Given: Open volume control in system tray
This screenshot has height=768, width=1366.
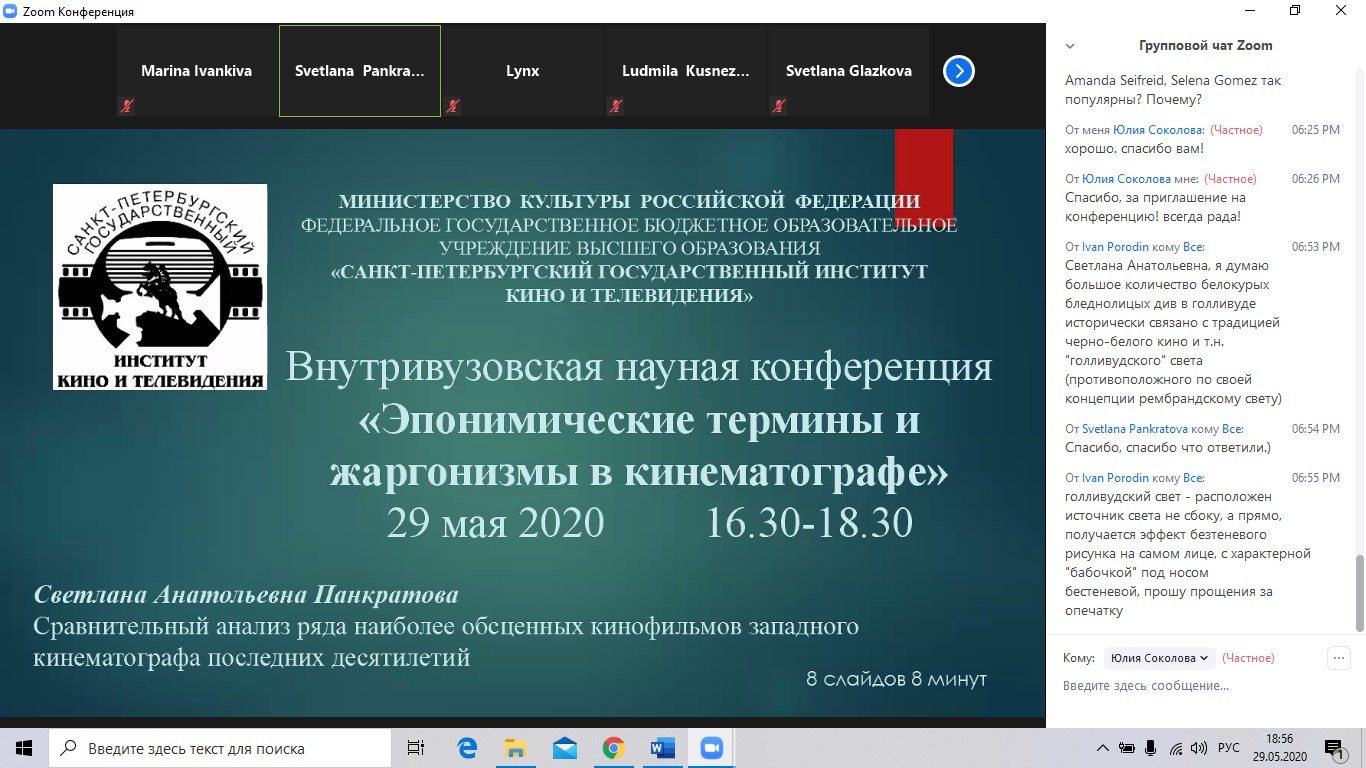Looking at the screenshot, I should tap(1200, 748).
